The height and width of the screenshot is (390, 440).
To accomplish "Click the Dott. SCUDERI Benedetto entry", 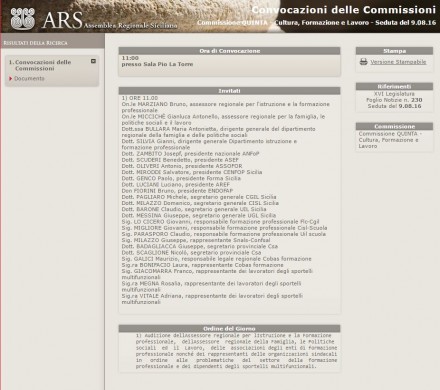I will (x=180, y=160).
